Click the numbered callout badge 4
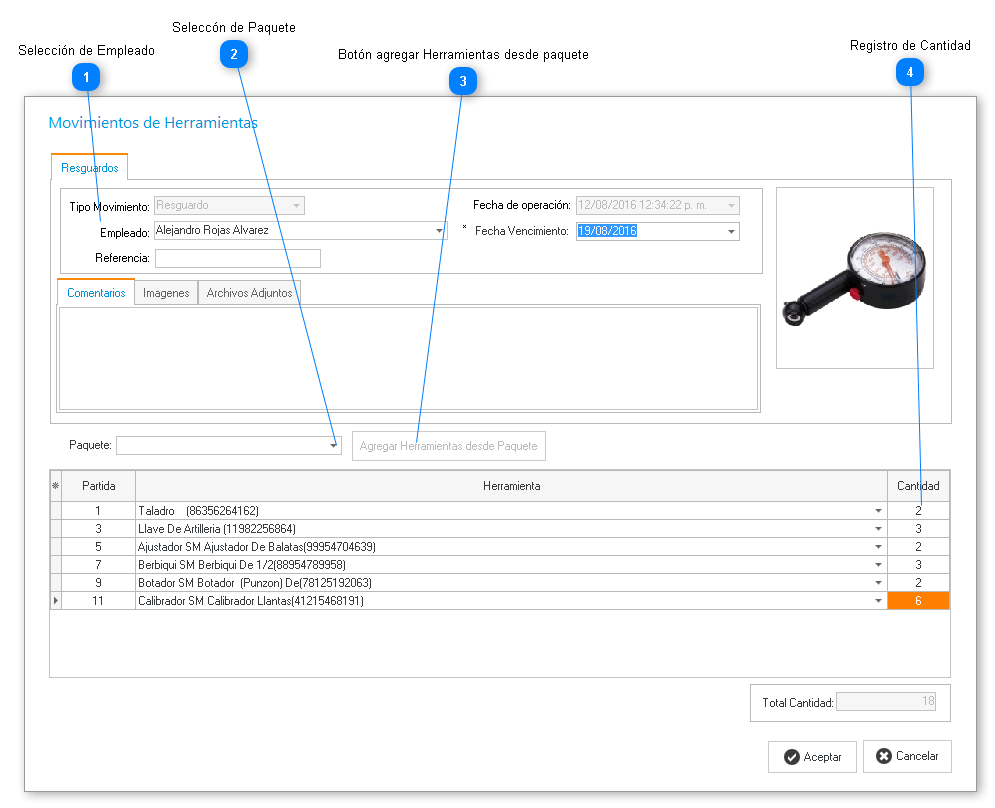The image size is (995, 808). pyautogui.click(x=909, y=72)
